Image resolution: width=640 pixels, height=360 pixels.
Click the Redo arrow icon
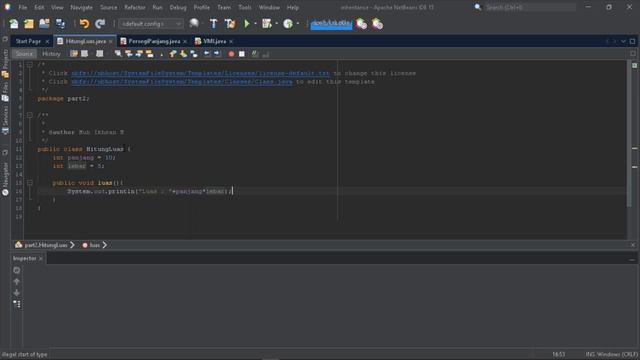pyautogui.click(x=100, y=24)
